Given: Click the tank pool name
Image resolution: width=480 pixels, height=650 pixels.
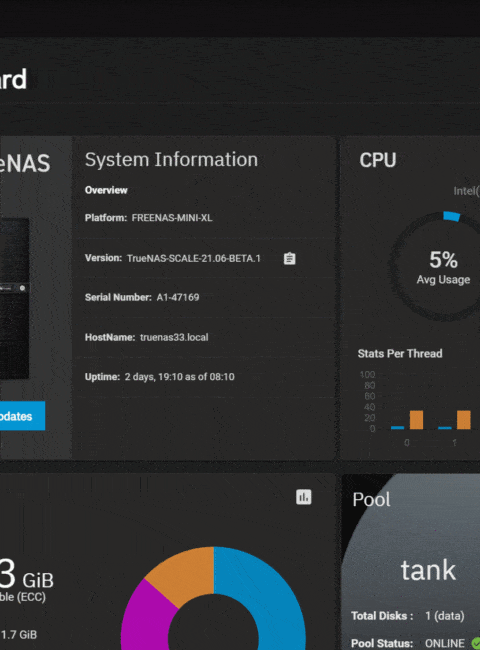Looking at the screenshot, I should coord(428,570).
